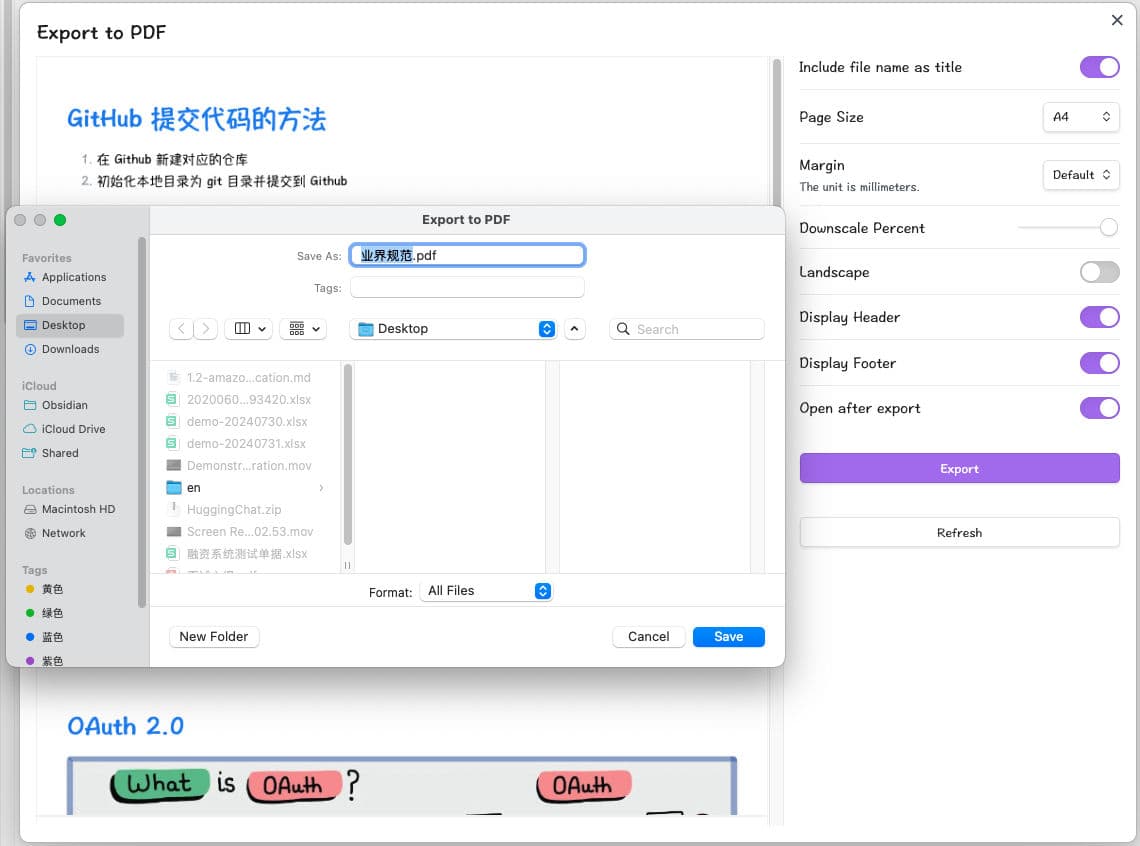The image size is (1140, 846).
Task: Open the Page Size dropdown
Action: pos(1081,117)
